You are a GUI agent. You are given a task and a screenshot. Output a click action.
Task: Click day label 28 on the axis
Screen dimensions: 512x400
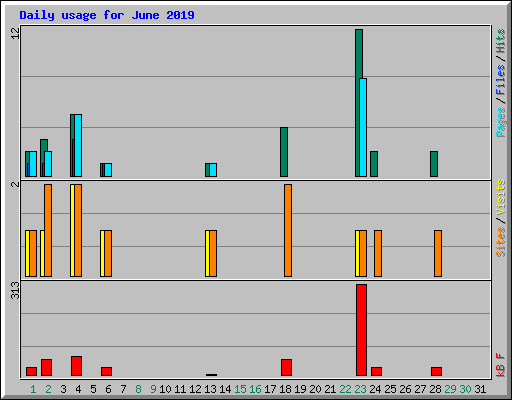pos(435,389)
